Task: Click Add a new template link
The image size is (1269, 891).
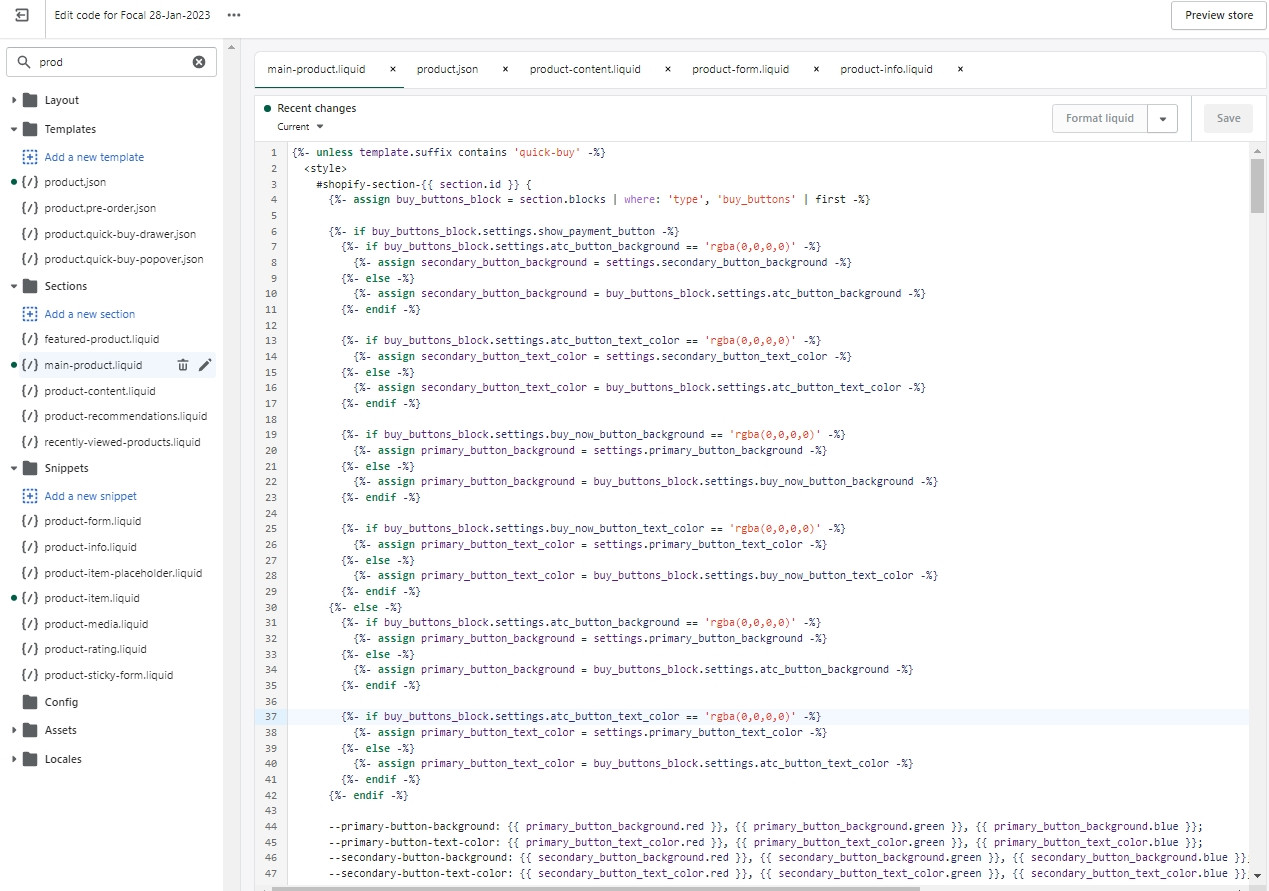Action: pyautogui.click(x=94, y=157)
